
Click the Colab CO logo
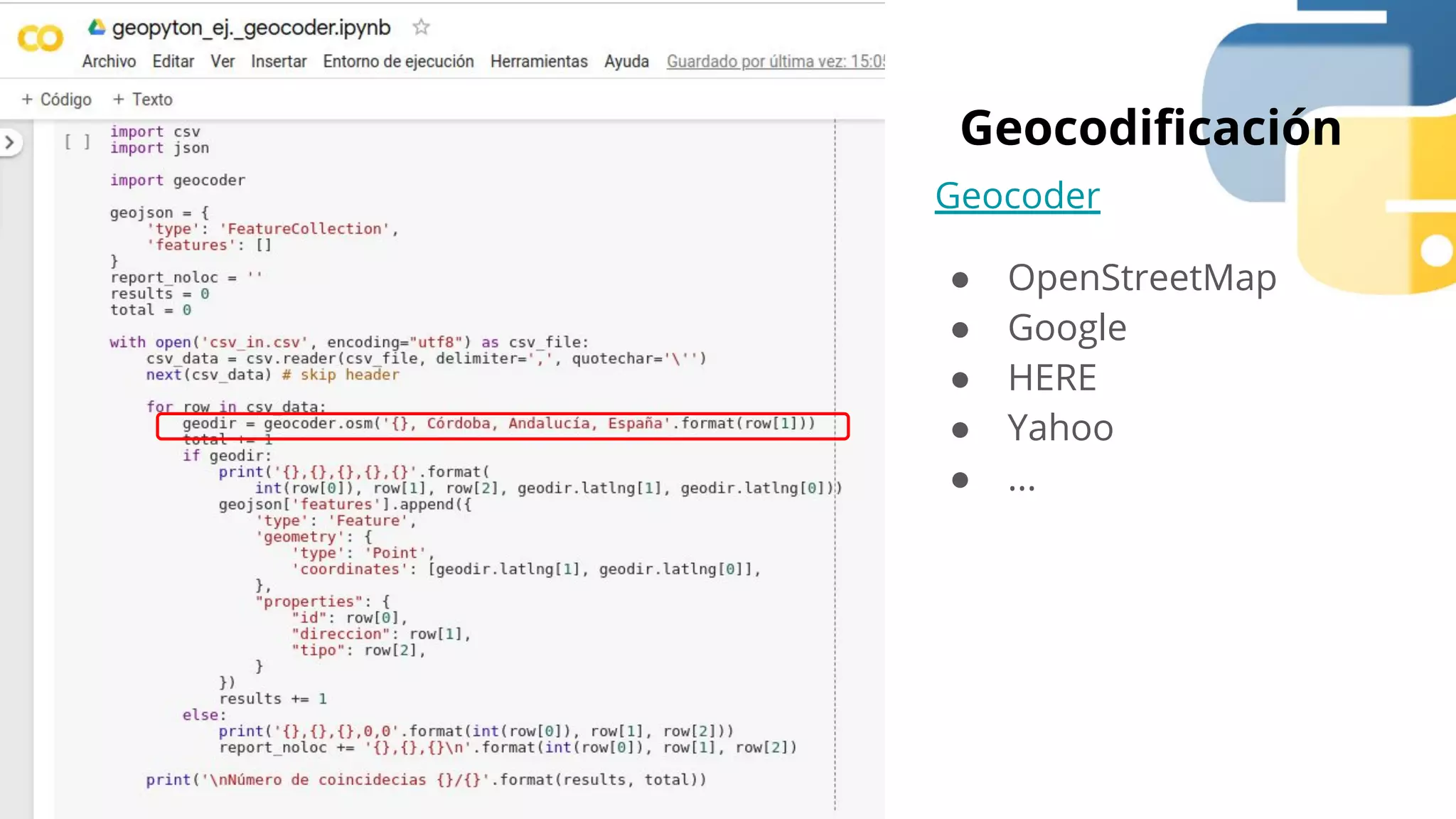pyautogui.click(x=41, y=38)
